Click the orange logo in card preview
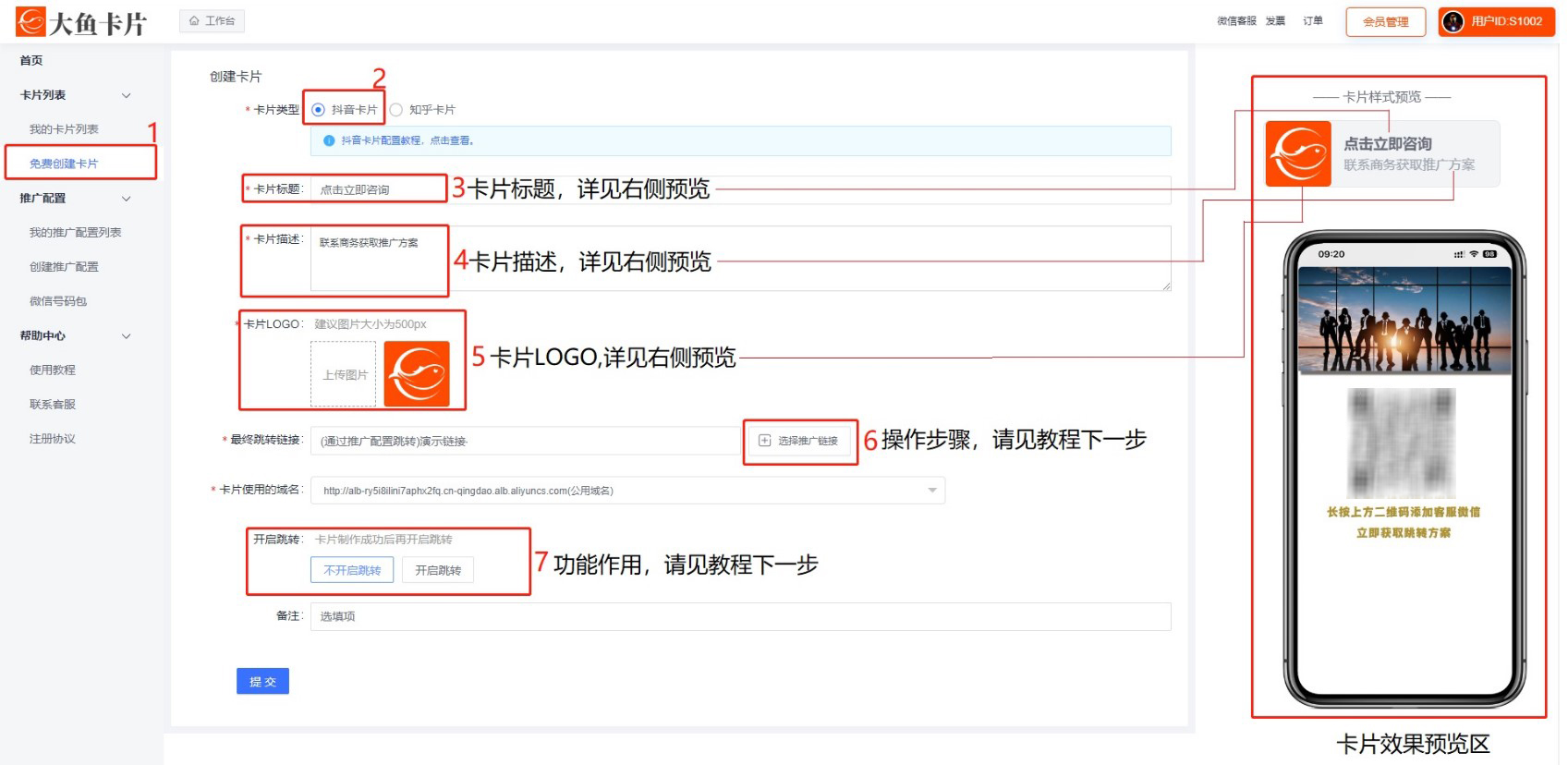The image size is (1568, 765). 1298,154
